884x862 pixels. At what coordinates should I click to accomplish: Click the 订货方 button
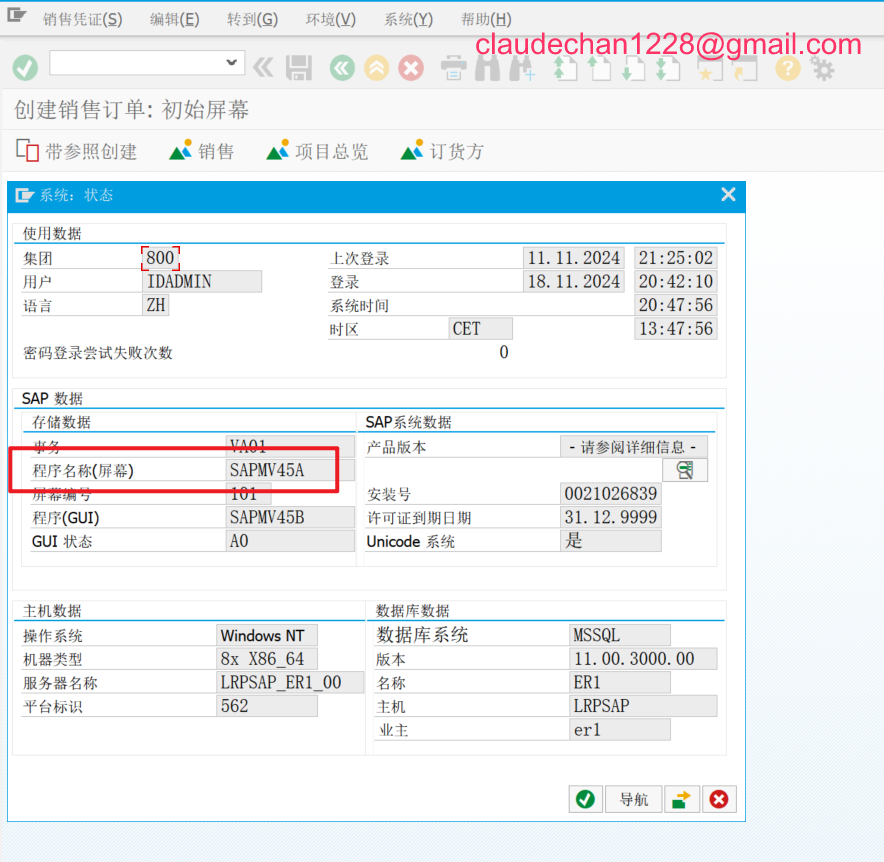(442, 151)
